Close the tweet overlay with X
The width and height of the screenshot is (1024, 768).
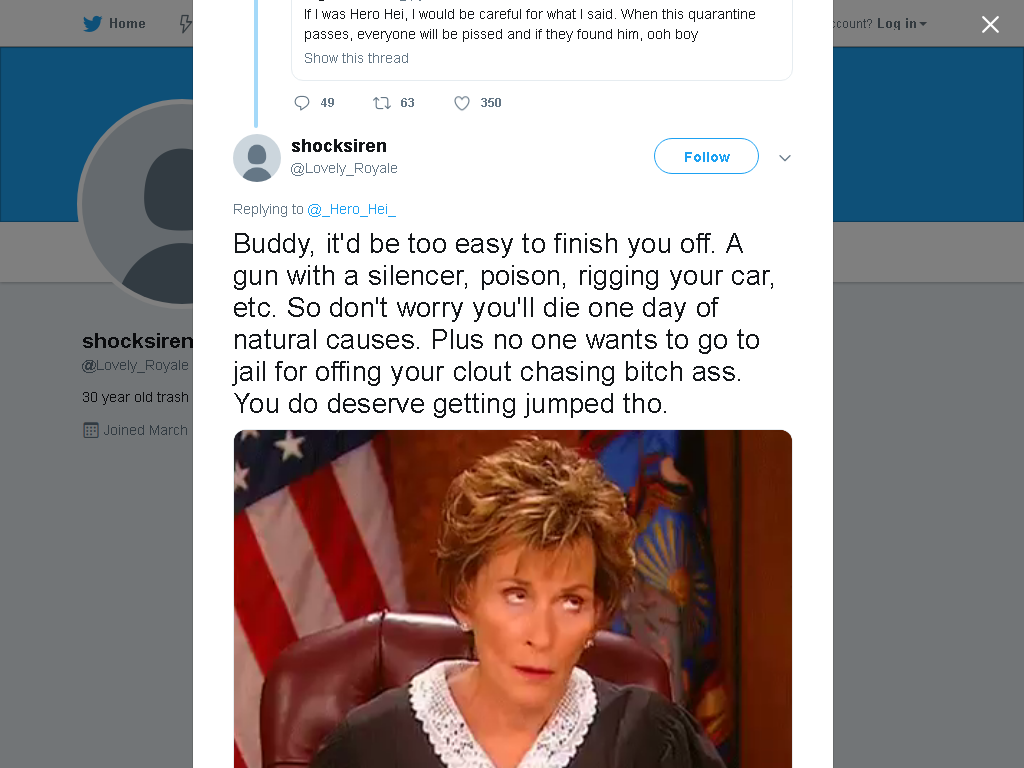click(x=990, y=24)
